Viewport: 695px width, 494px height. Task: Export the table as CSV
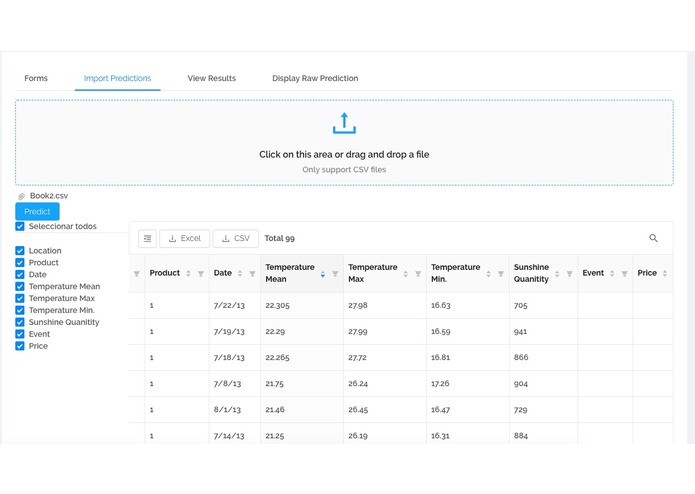pos(236,238)
